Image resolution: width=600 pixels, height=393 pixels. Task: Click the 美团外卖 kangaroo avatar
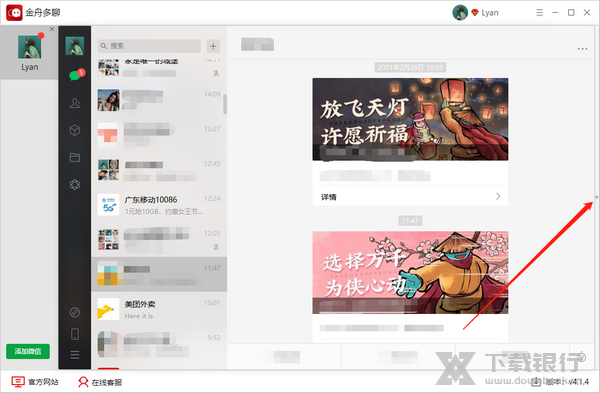(x=108, y=309)
